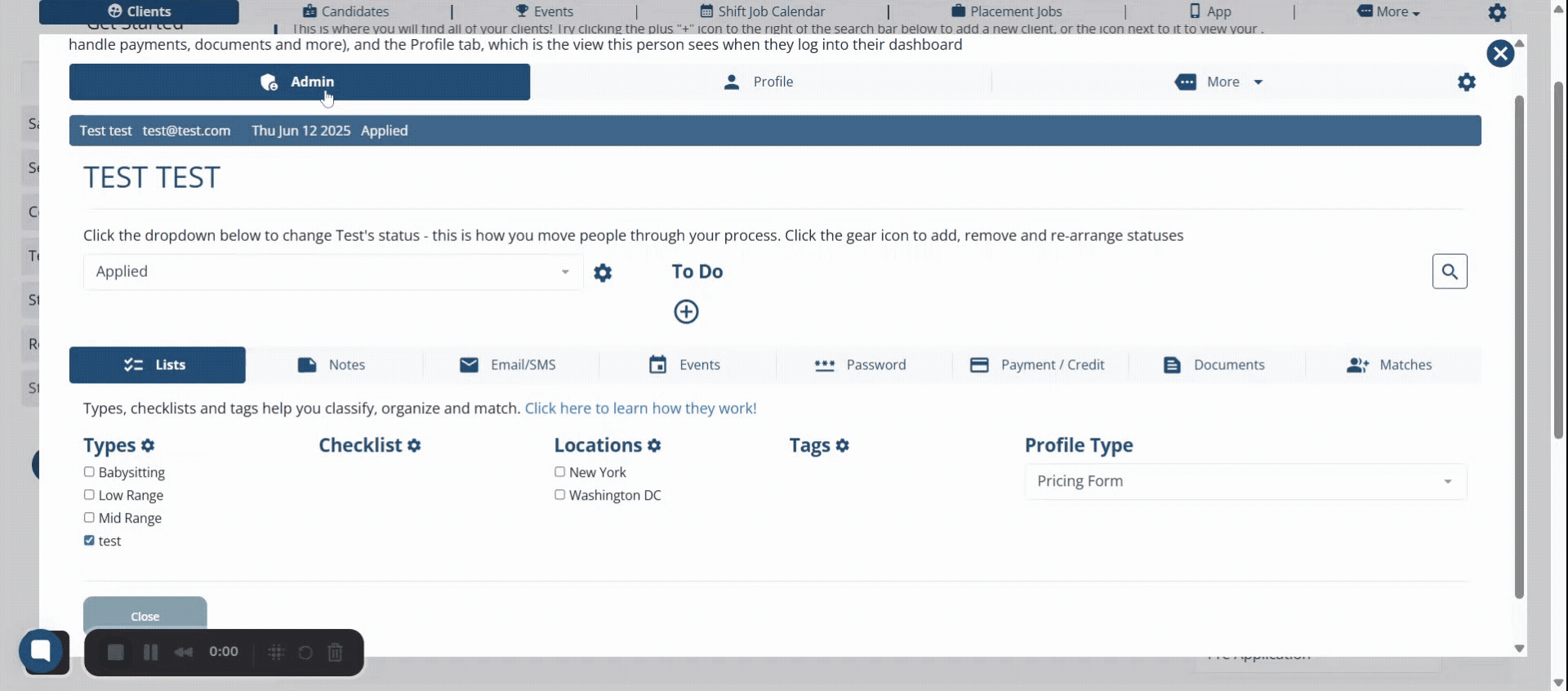Check the New York location box

click(559, 472)
